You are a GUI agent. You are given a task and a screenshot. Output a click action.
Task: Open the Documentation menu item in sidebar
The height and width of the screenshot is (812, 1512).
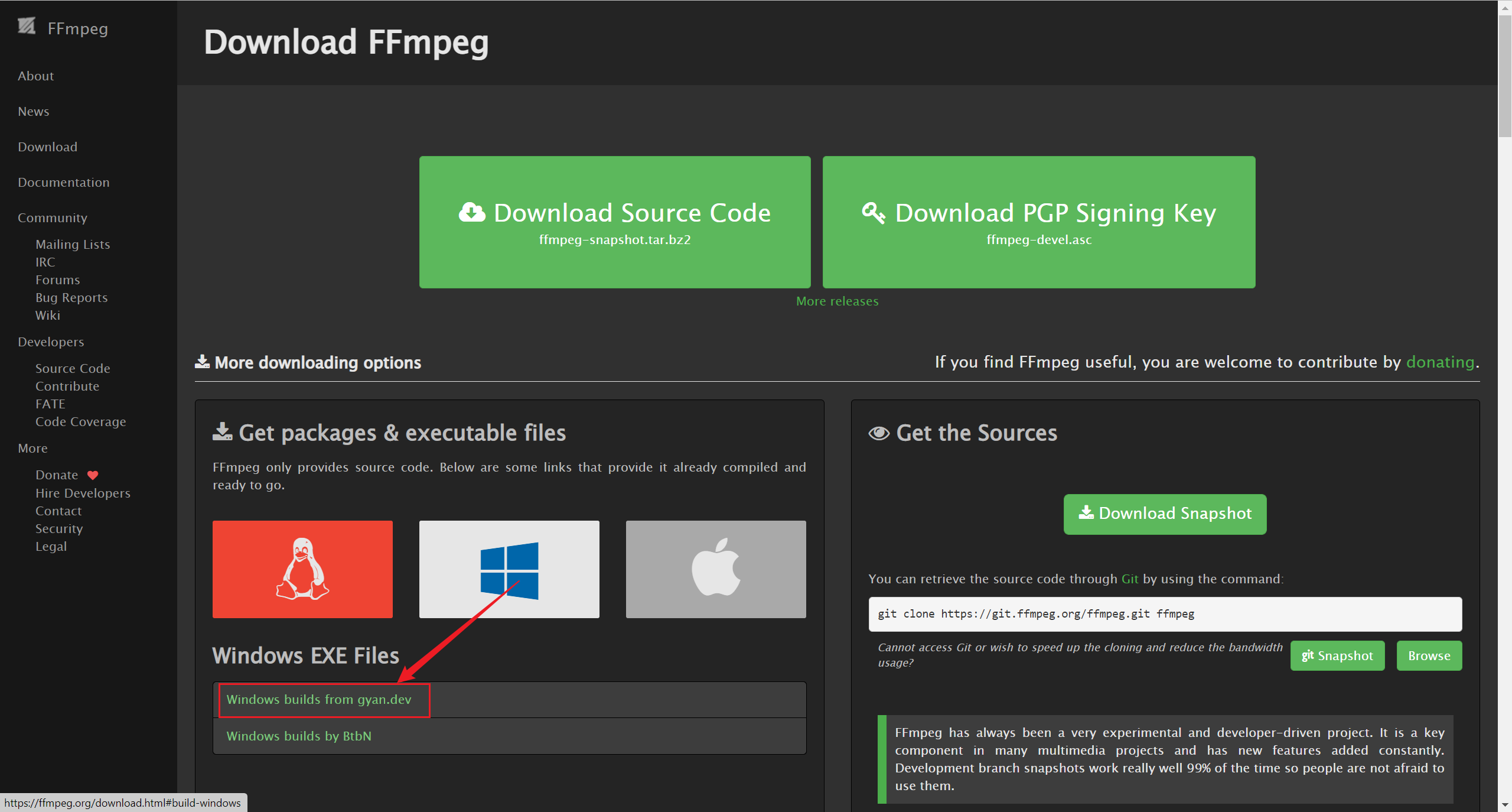tap(64, 182)
